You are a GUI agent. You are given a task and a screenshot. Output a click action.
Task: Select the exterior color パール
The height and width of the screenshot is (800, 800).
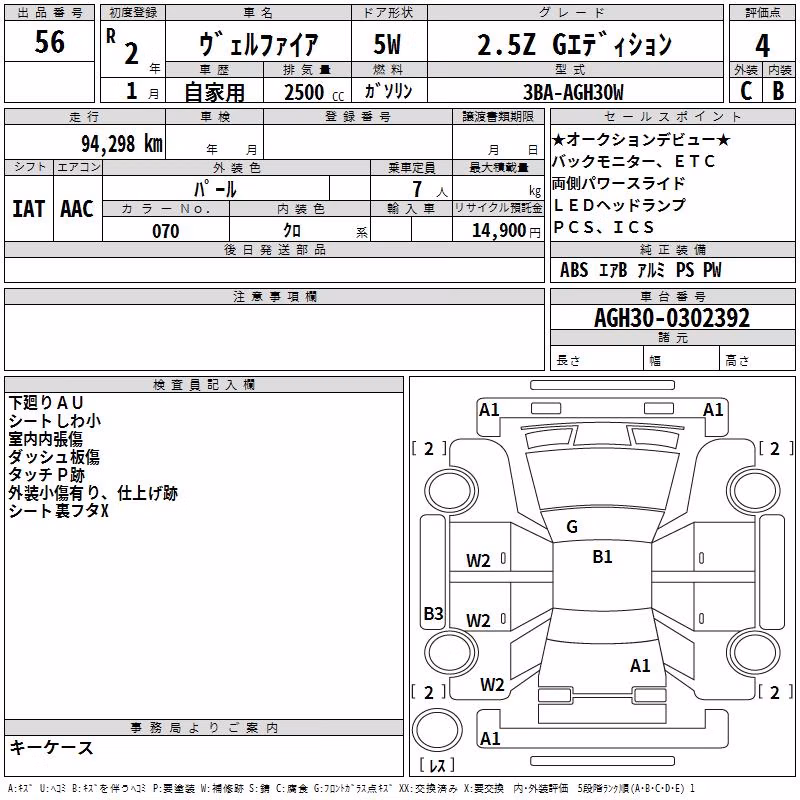pyautogui.click(x=215, y=189)
